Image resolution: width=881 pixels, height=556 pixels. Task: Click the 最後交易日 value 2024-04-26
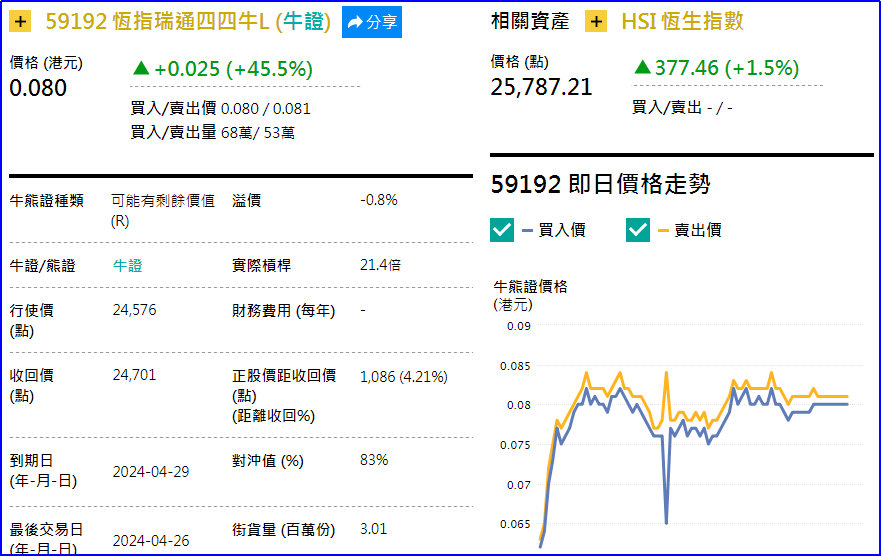click(x=151, y=541)
